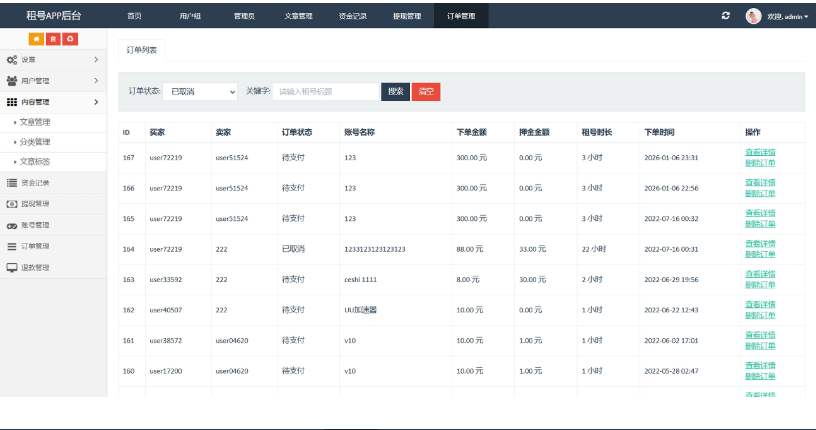Click 删除订单 for order 160
Screen dimensions: 816x430
[760, 376]
